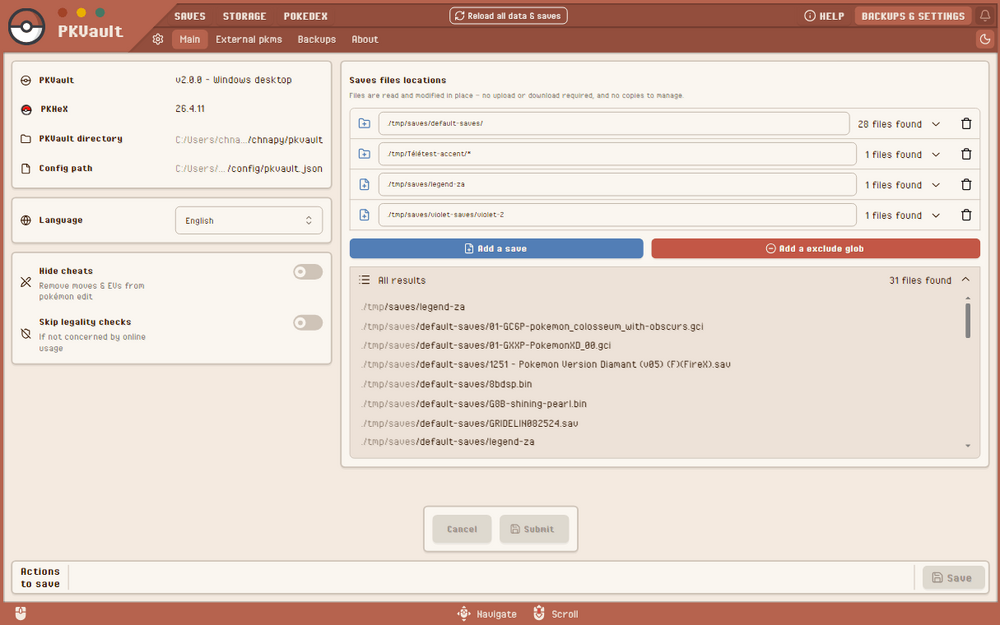1000x625 pixels.
Task: Click folder icon of Télétest-accent path row
Action: (364, 154)
